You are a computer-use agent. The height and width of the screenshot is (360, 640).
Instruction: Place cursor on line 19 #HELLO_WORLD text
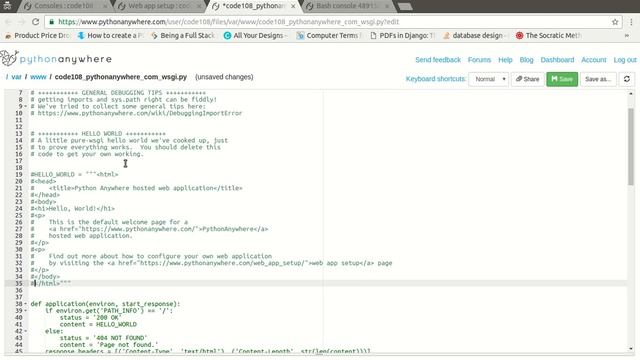click(74, 174)
